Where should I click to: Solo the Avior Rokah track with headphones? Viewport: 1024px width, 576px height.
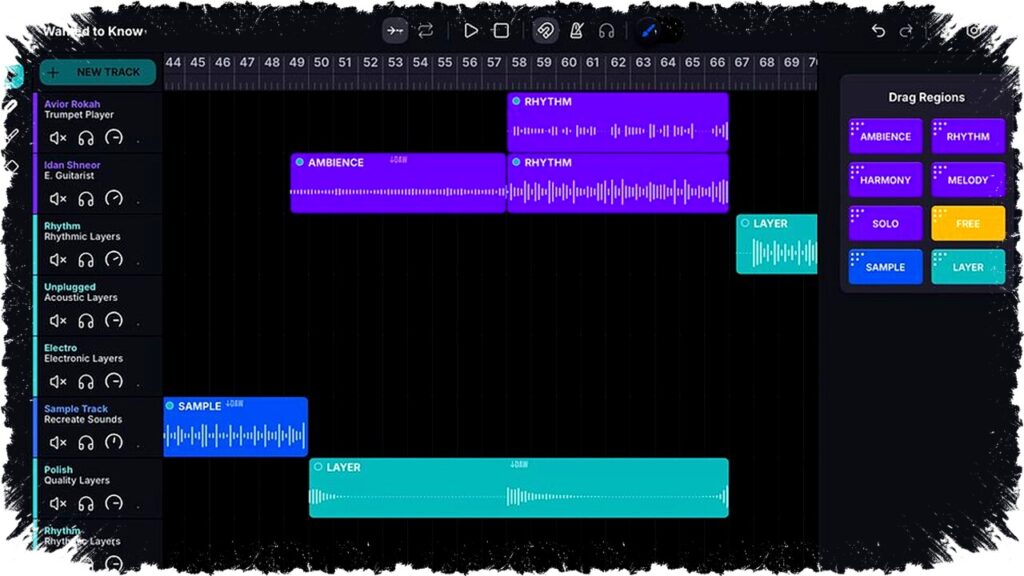tap(86, 138)
